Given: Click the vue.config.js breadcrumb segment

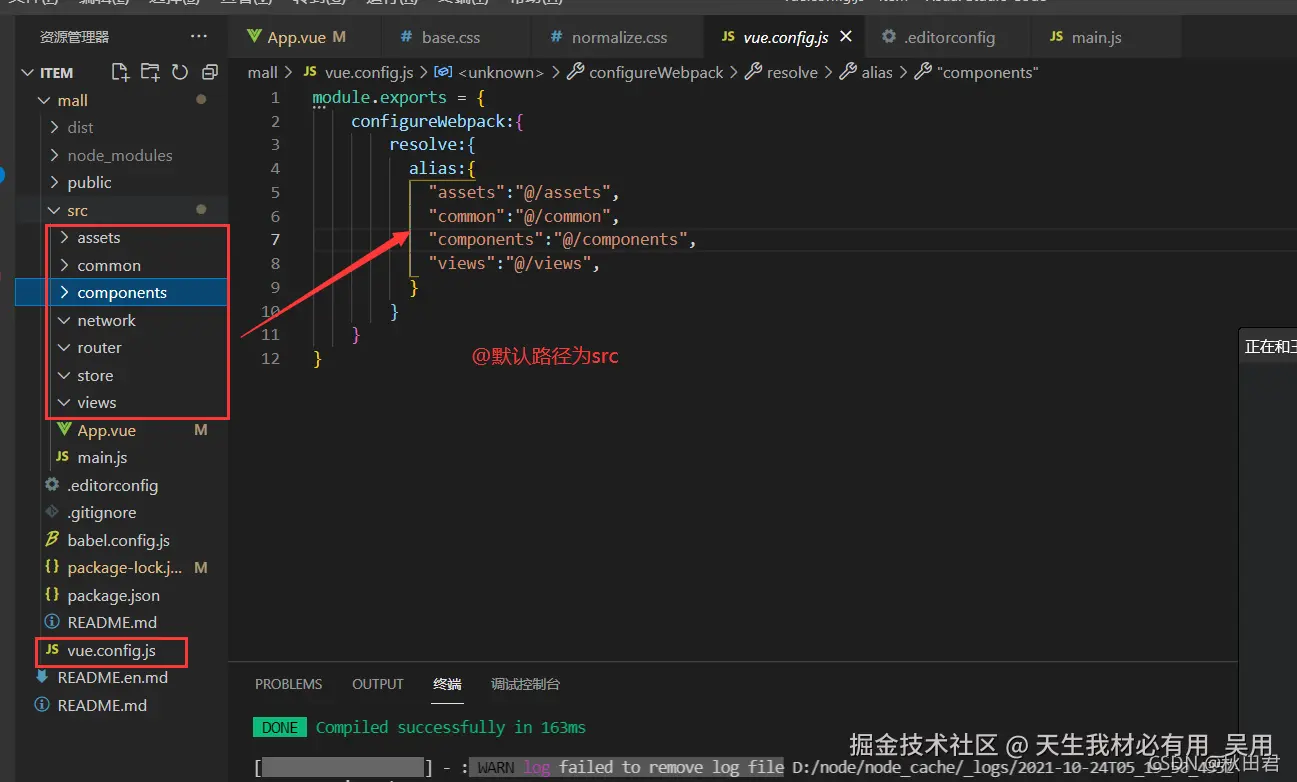Looking at the screenshot, I should [x=369, y=72].
